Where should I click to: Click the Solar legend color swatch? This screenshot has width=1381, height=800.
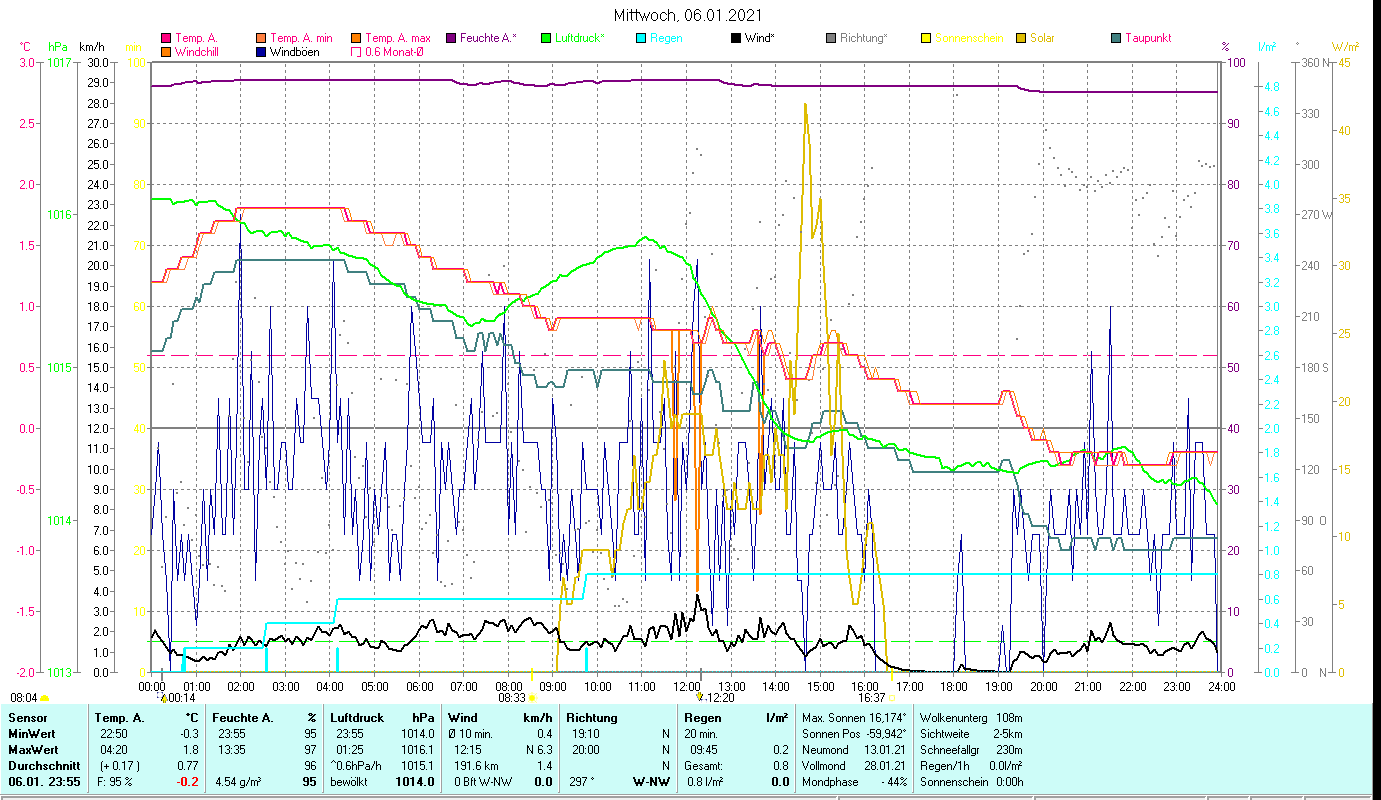tap(1020, 39)
